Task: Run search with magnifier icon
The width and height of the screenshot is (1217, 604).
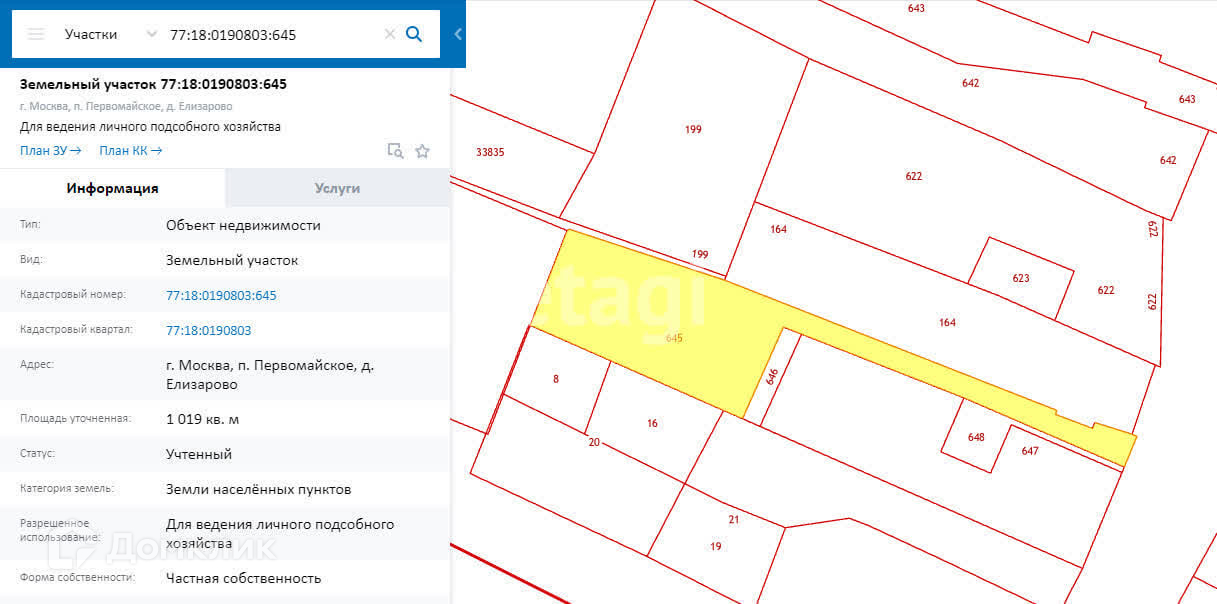Action: tap(414, 34)
